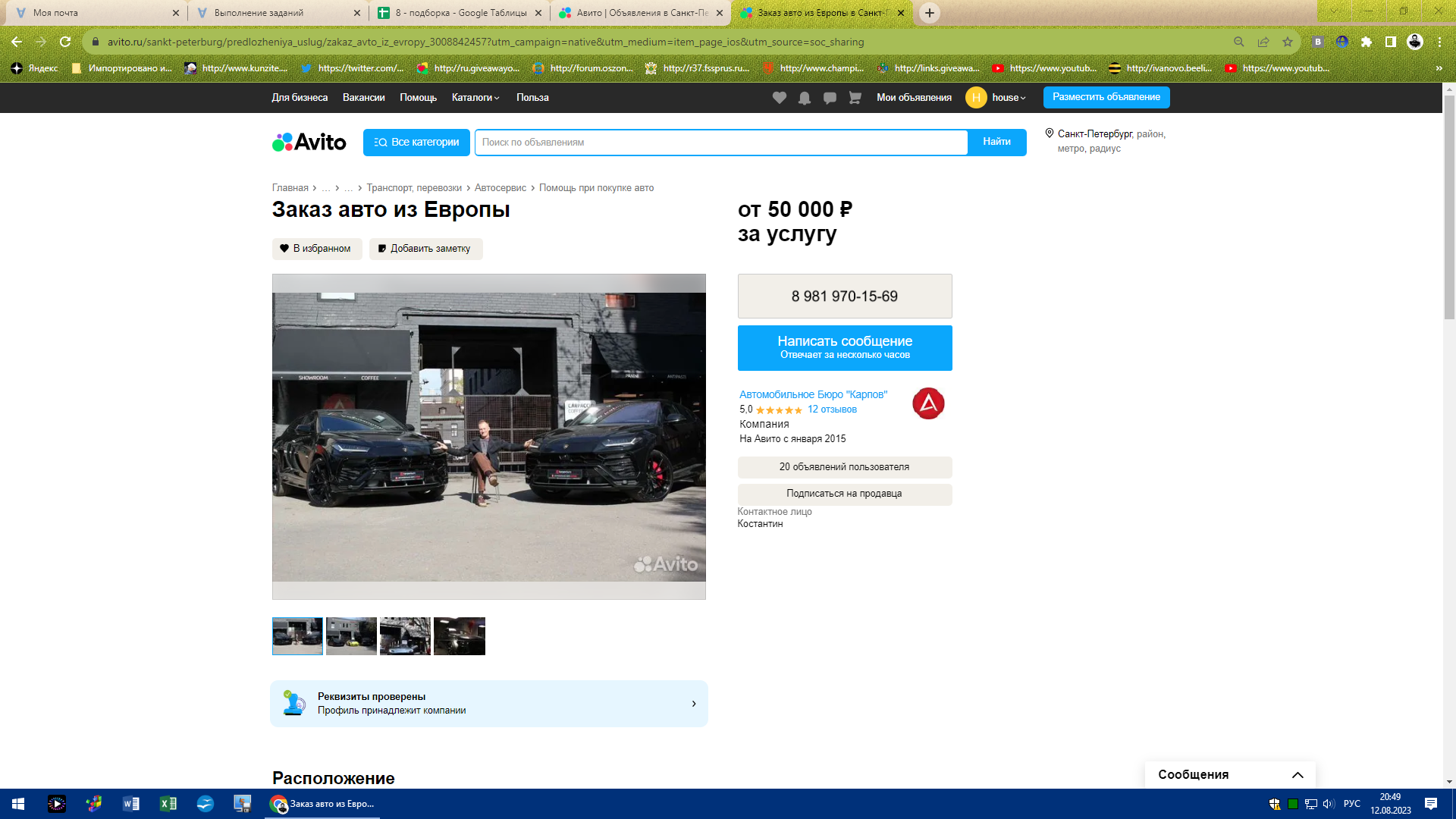Click the Avito logo
The height and width of the screenshot is (819, 1456).
(x=308, y=142)
